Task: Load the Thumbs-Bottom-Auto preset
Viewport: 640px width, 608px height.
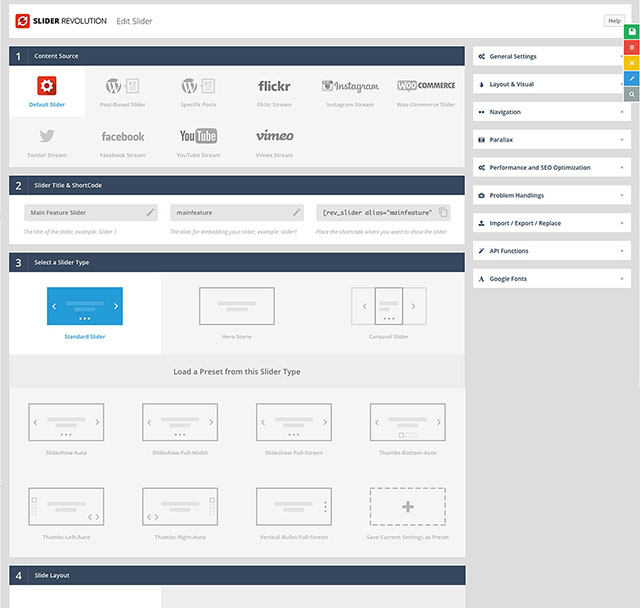Action: coord(408,428)
